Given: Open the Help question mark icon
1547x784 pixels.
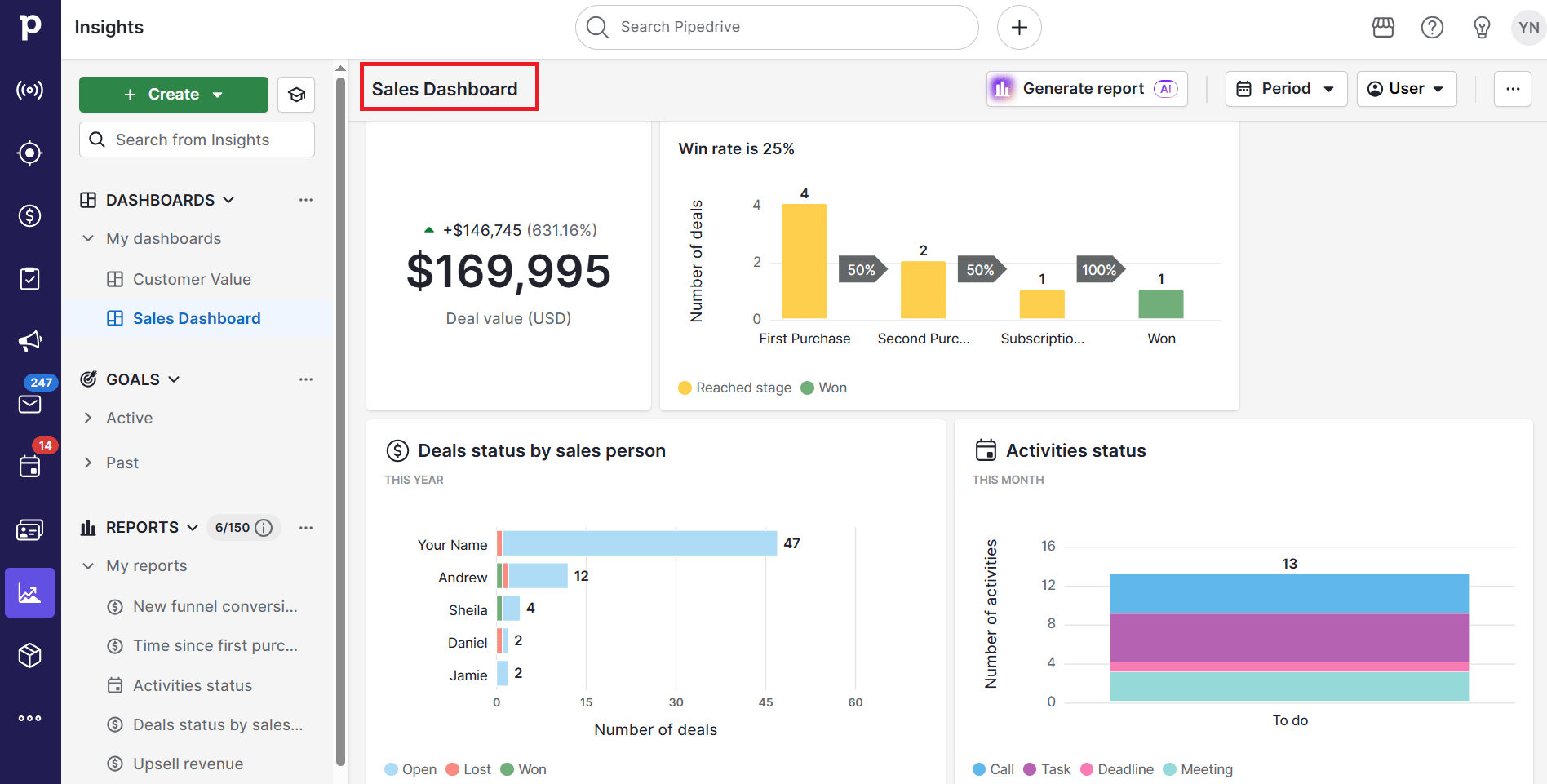Looking at the screenshot, I should 1432,27.
